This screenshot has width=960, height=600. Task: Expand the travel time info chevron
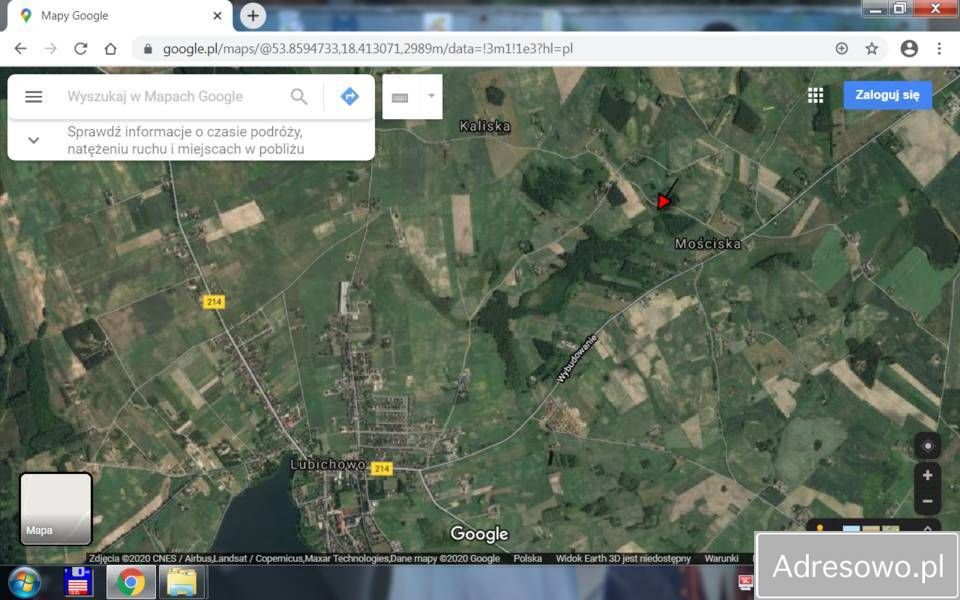tap(34, 140)
